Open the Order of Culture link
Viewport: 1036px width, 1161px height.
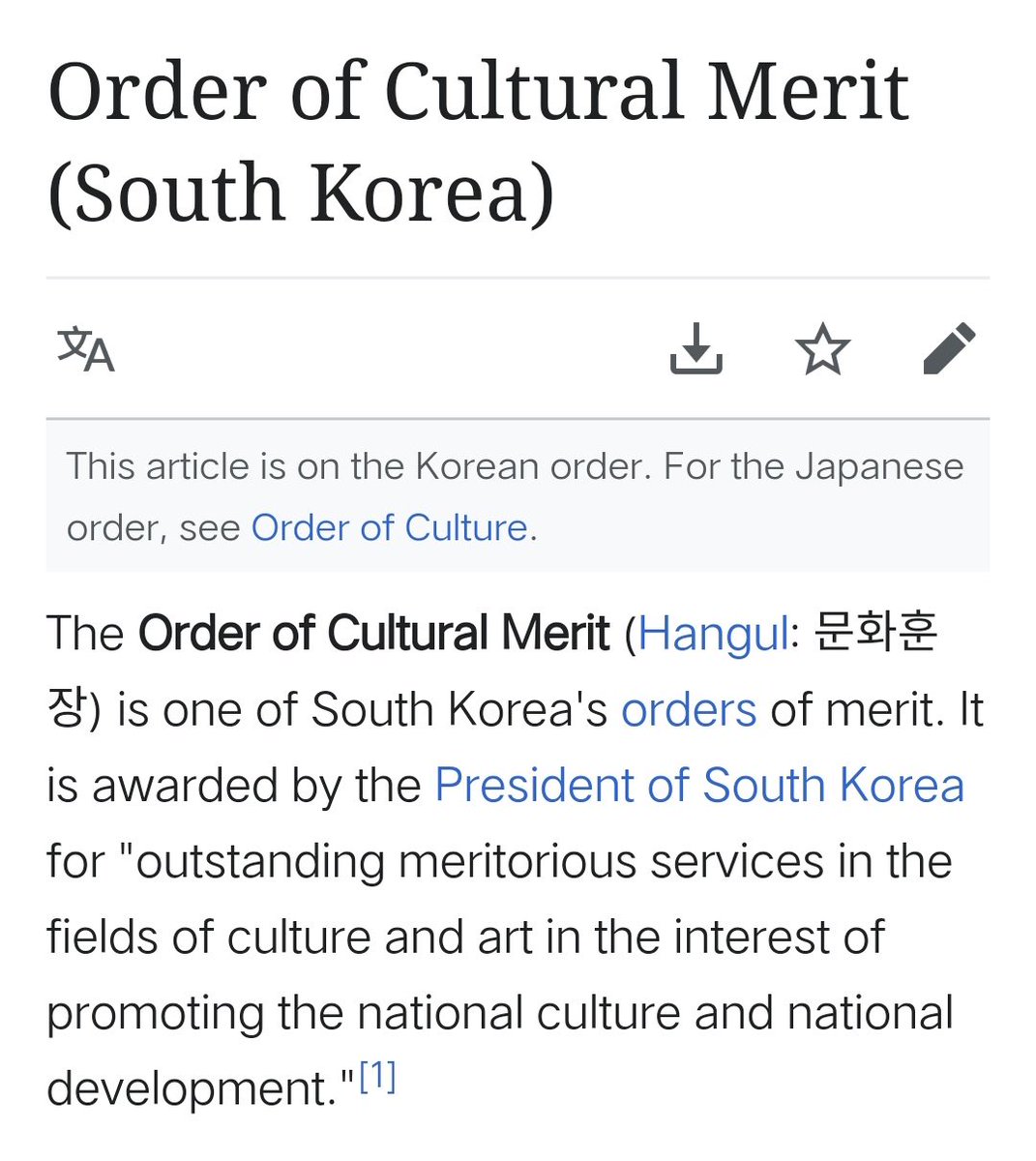[x=389, y=528]
